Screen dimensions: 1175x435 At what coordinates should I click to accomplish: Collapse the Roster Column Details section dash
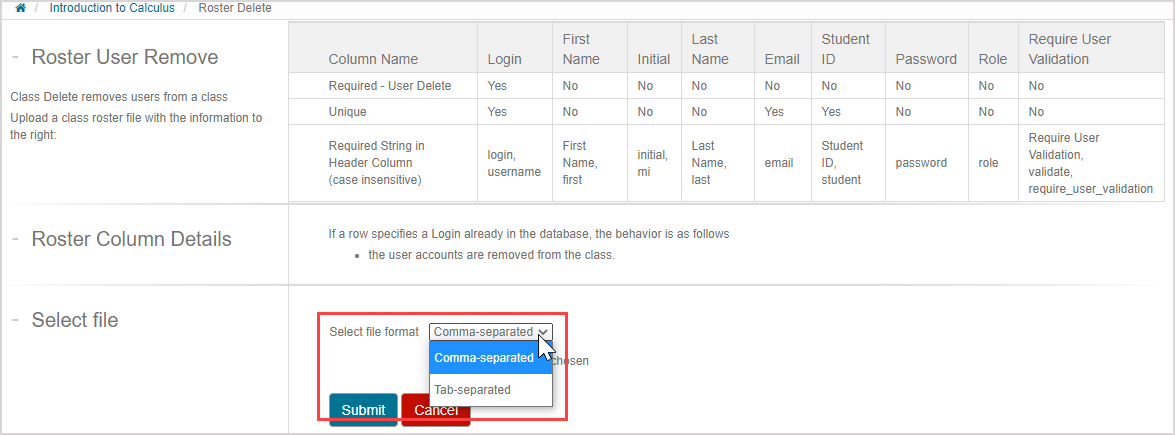point(16,239)
